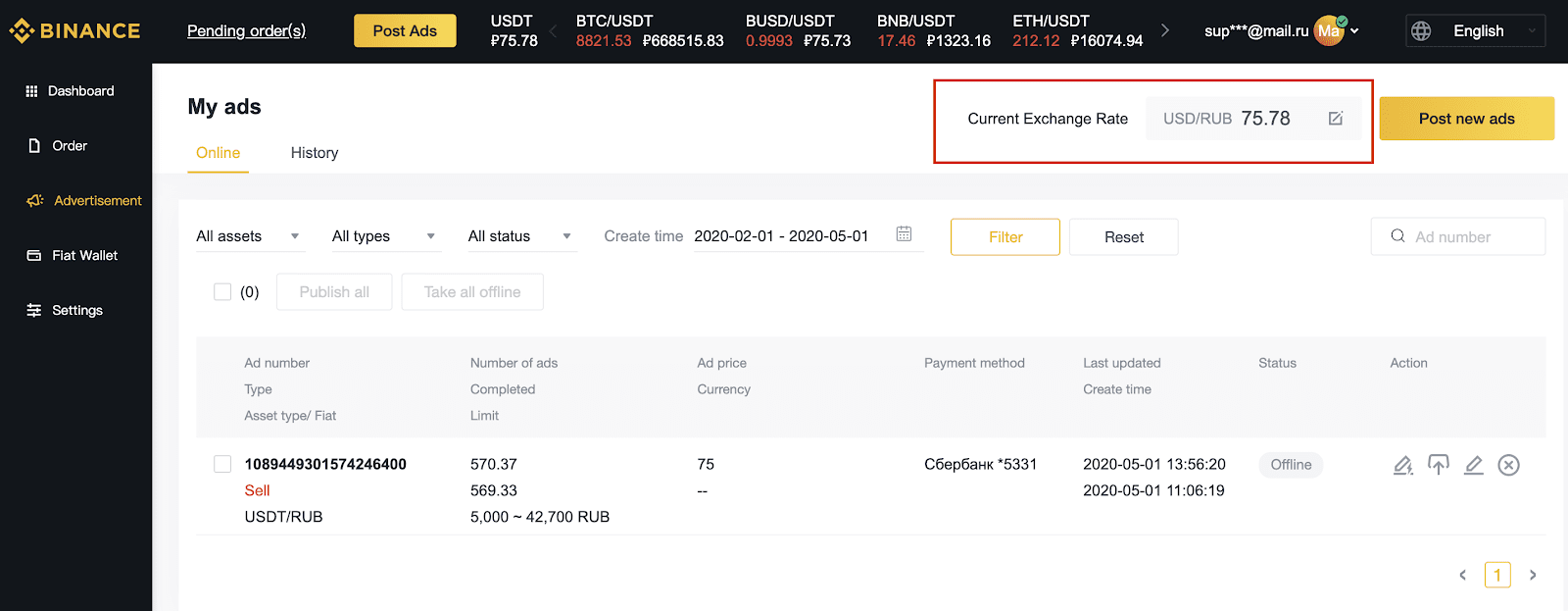
Task: Click the close ad circle-X icon
Action: [x=1508, y=465]
